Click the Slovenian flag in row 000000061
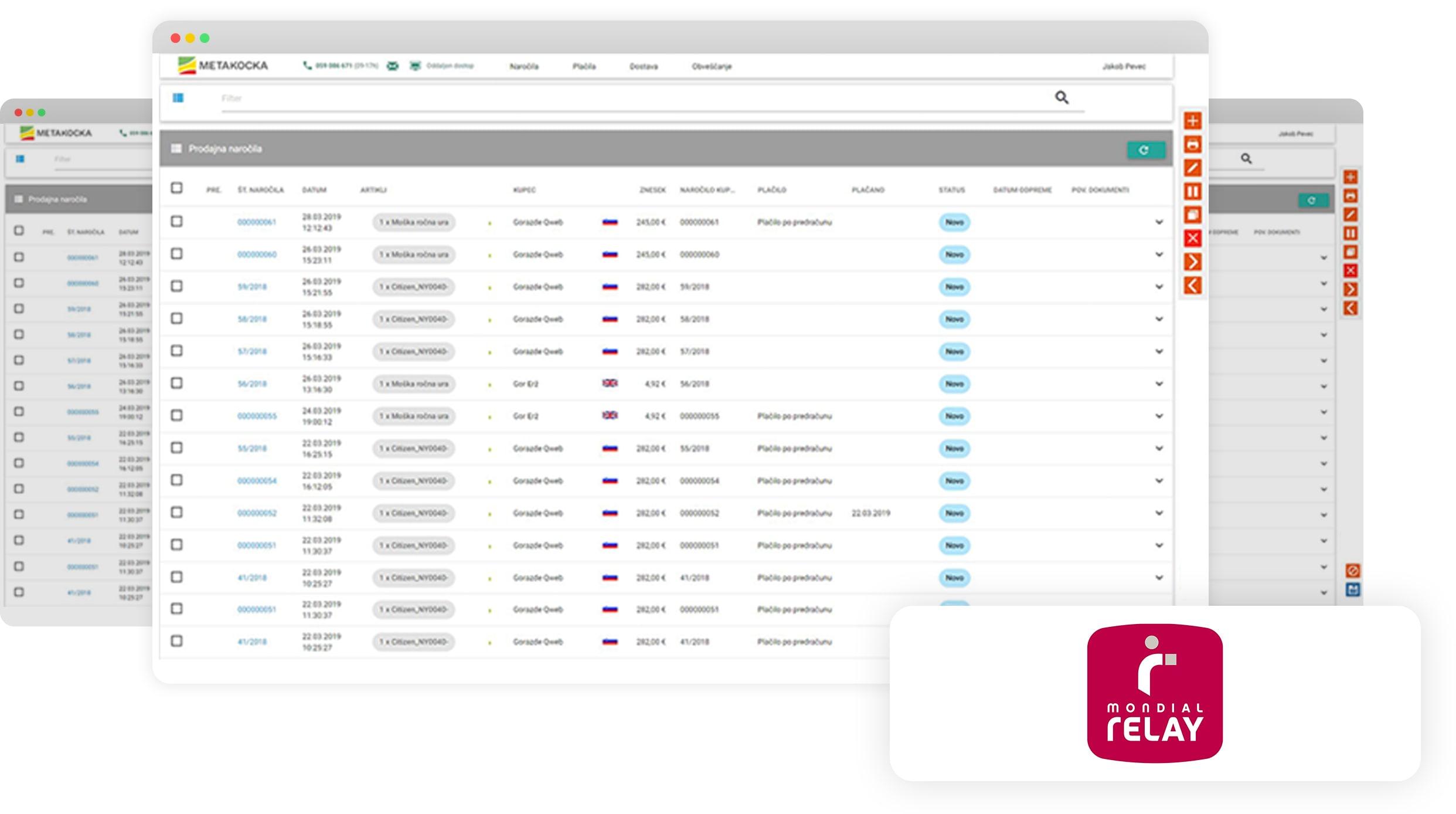Image resolution: width=1456 pixels, height=814 pixels. pyautogui.click(x=610, y=222)
